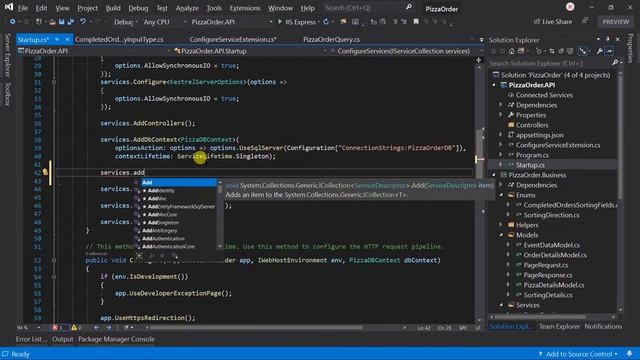Image resolution: width=640 pixels, height=360 pixels.
Task: Click Pending Changes Filter icon in Solution Explorer
Action: coord(539,51)
